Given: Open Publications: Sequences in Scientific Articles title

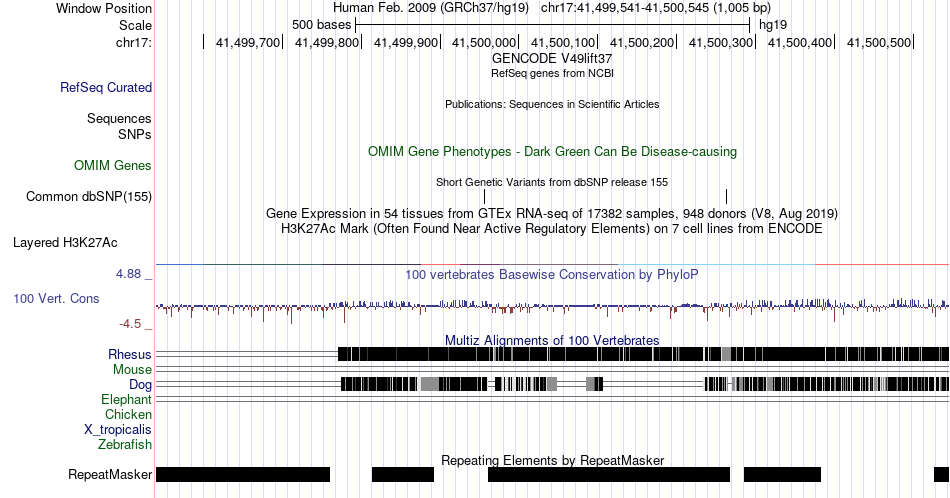Looking at the screenshot, I should pyautogui.click(x=552, y=104).
